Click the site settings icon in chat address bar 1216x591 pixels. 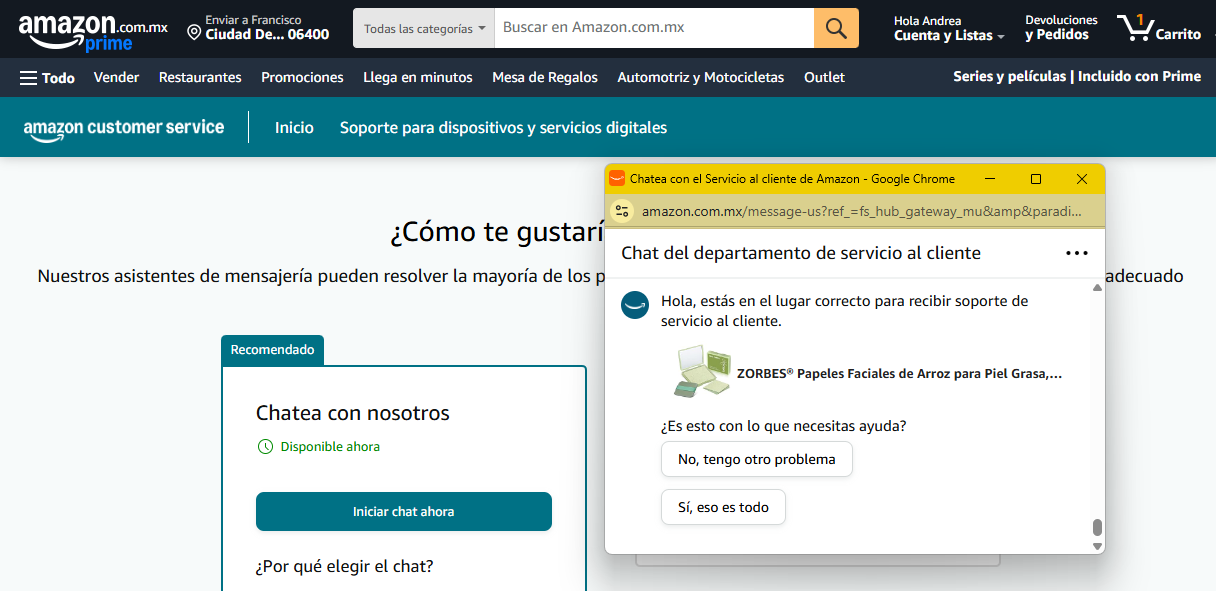pos(622,211)
